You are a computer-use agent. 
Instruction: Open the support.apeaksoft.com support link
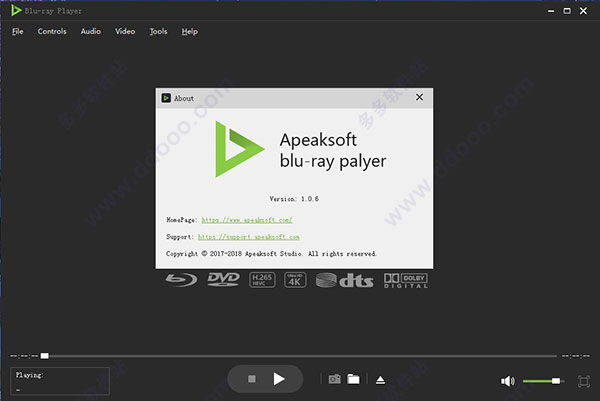pyautogui.click(x=249, y=236)
